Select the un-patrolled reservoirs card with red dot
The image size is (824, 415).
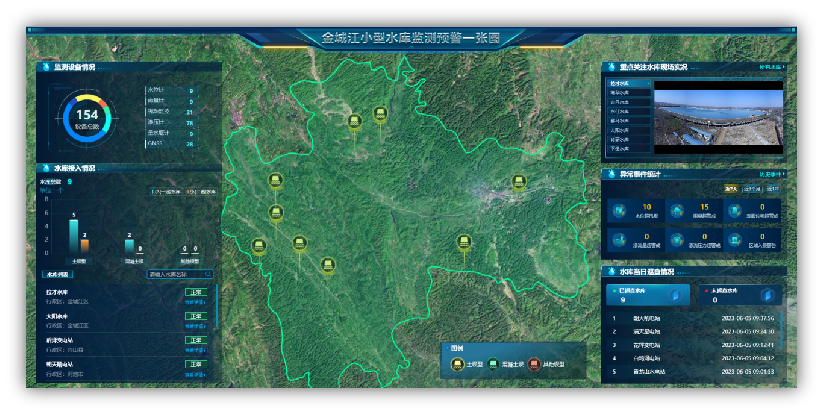point(742,295)
